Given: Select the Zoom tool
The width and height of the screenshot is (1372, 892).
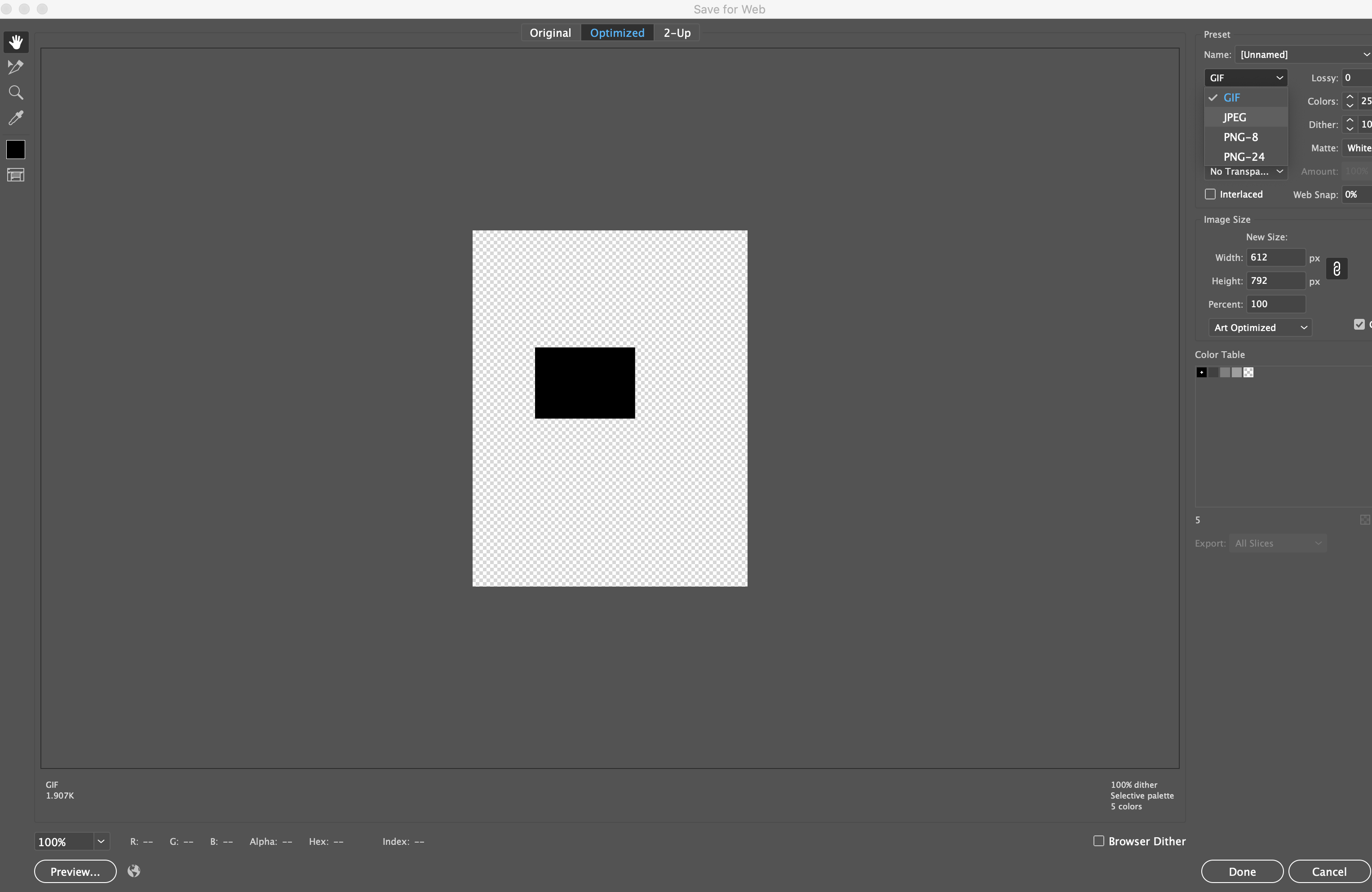Looking at the screenshot, I should (16, 92).
